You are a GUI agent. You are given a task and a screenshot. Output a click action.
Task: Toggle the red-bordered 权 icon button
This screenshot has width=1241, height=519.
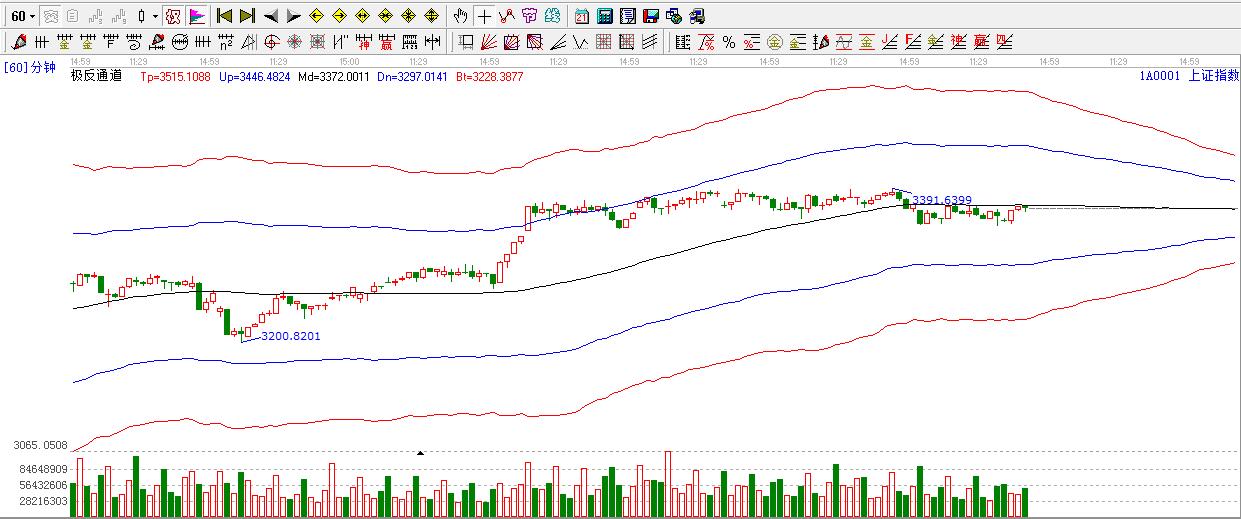(x=173, y=16)
